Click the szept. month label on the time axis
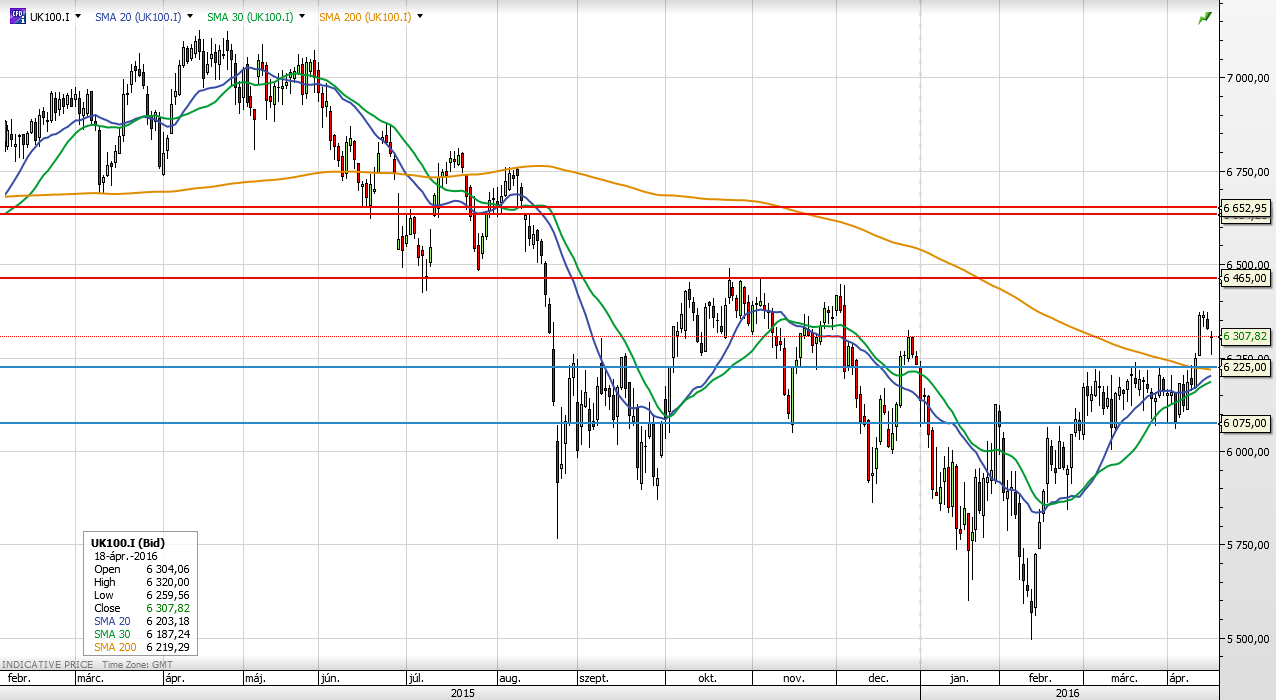Image resolution: width=1276 pixels, height=700 pixels. (595, 678)
